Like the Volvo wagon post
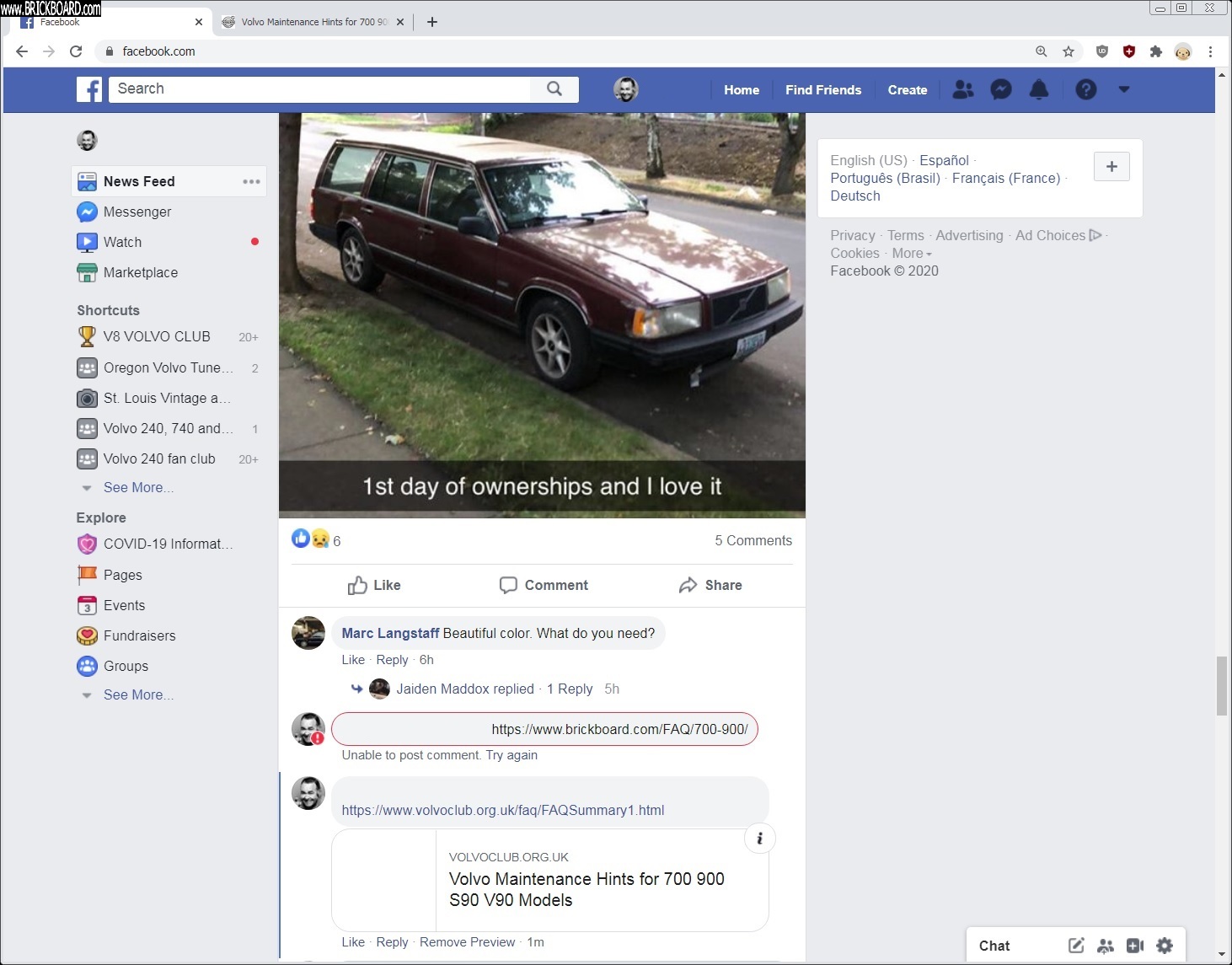 [x=374, y=585]
